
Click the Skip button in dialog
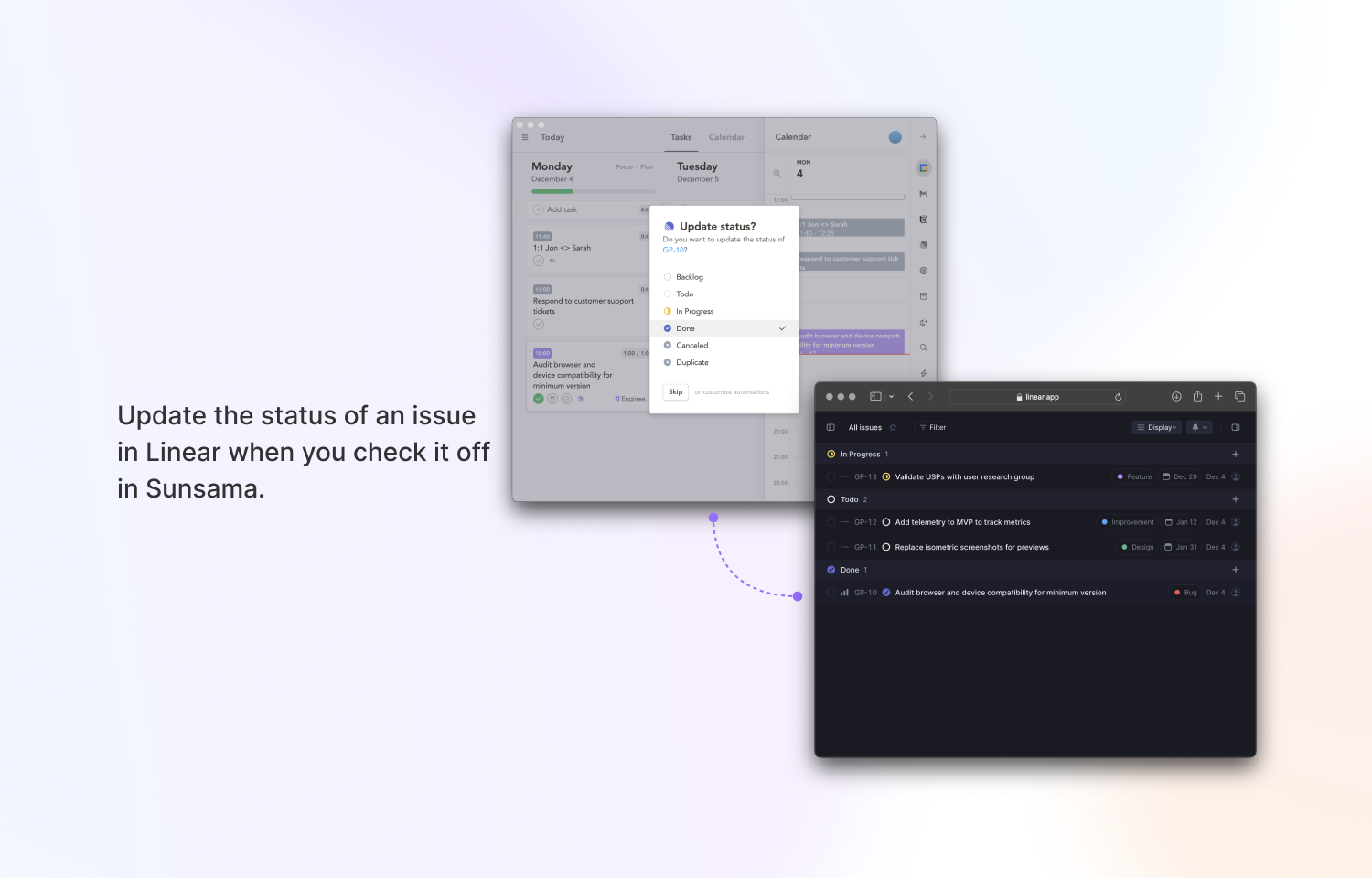point(676,392)
